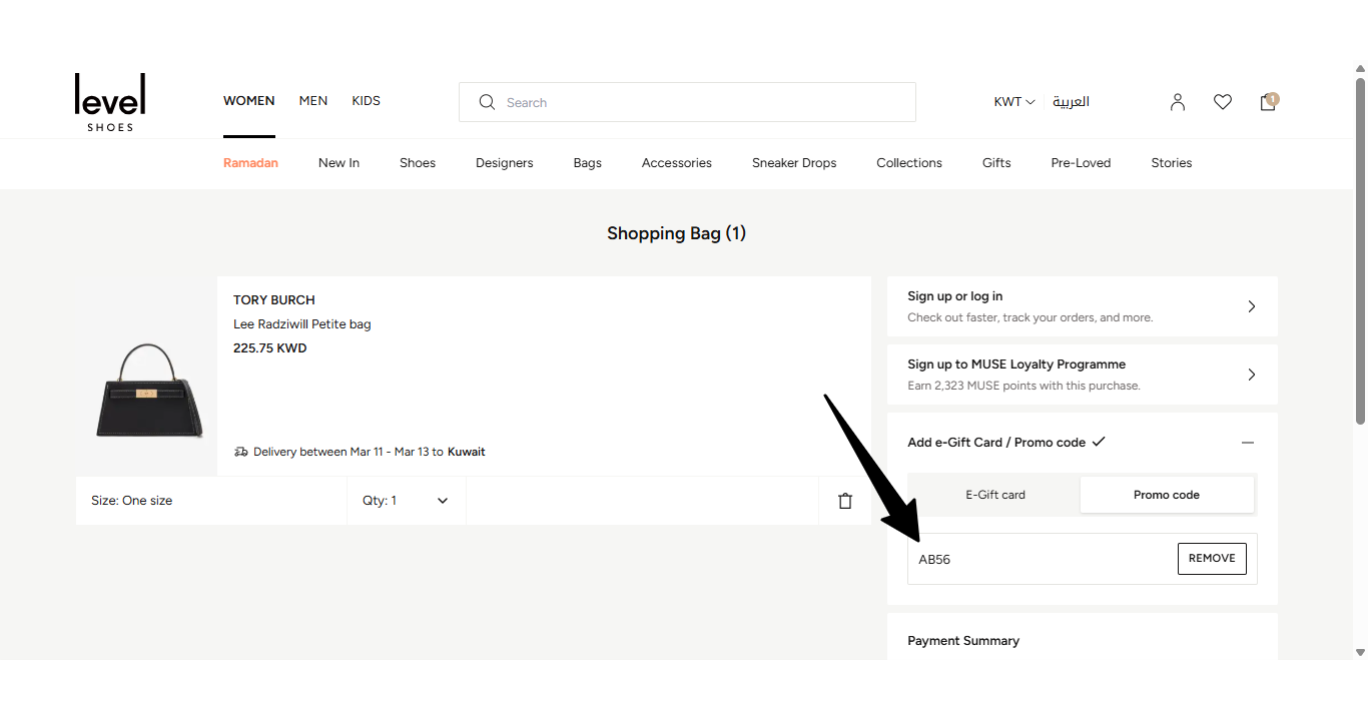This screenshot has width=1368, height=720.
Task: Open the account profile icon
Action: 1178,102
